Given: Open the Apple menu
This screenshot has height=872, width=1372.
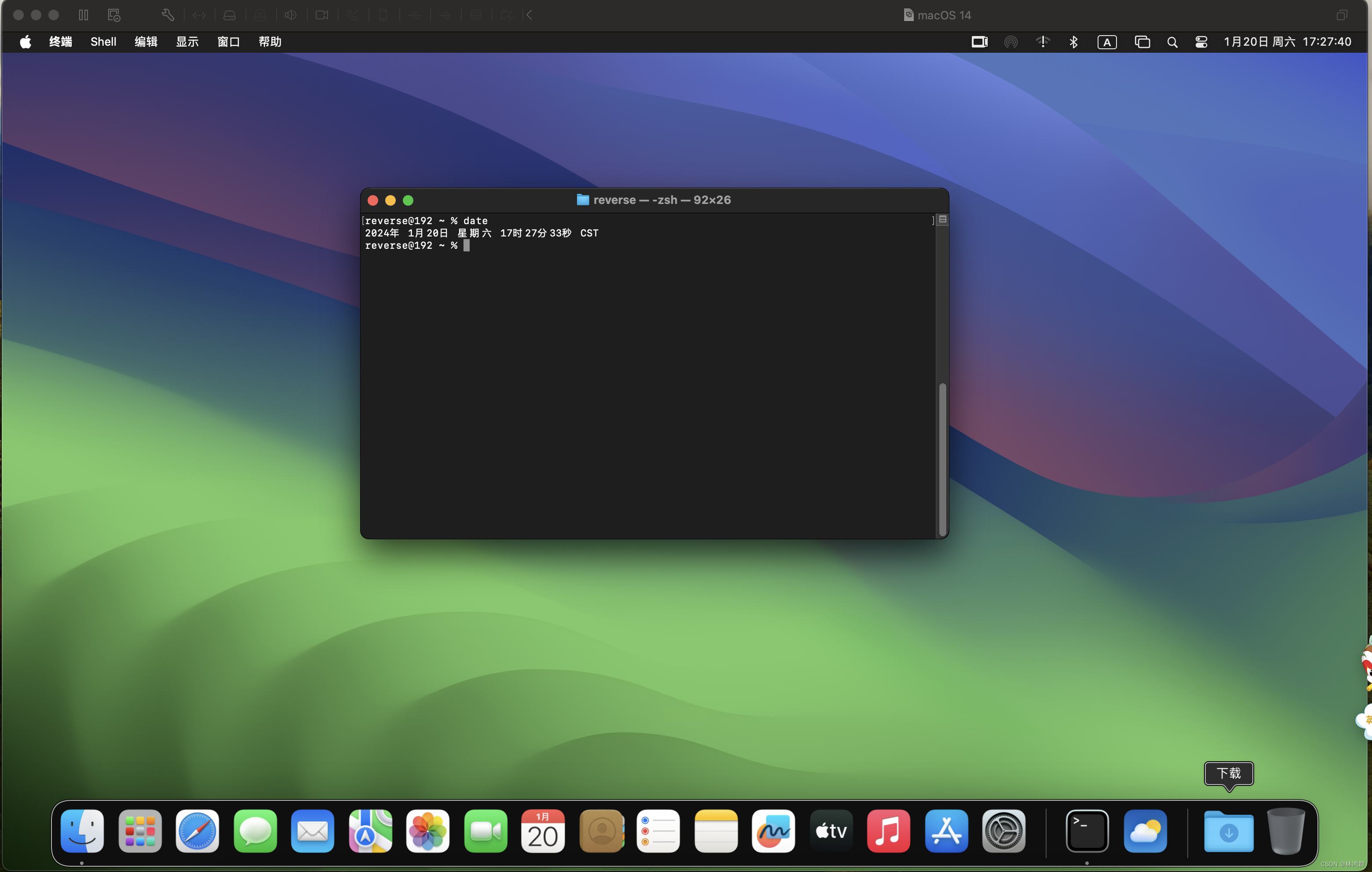Looking at the screenshot, I should (25, 42).
